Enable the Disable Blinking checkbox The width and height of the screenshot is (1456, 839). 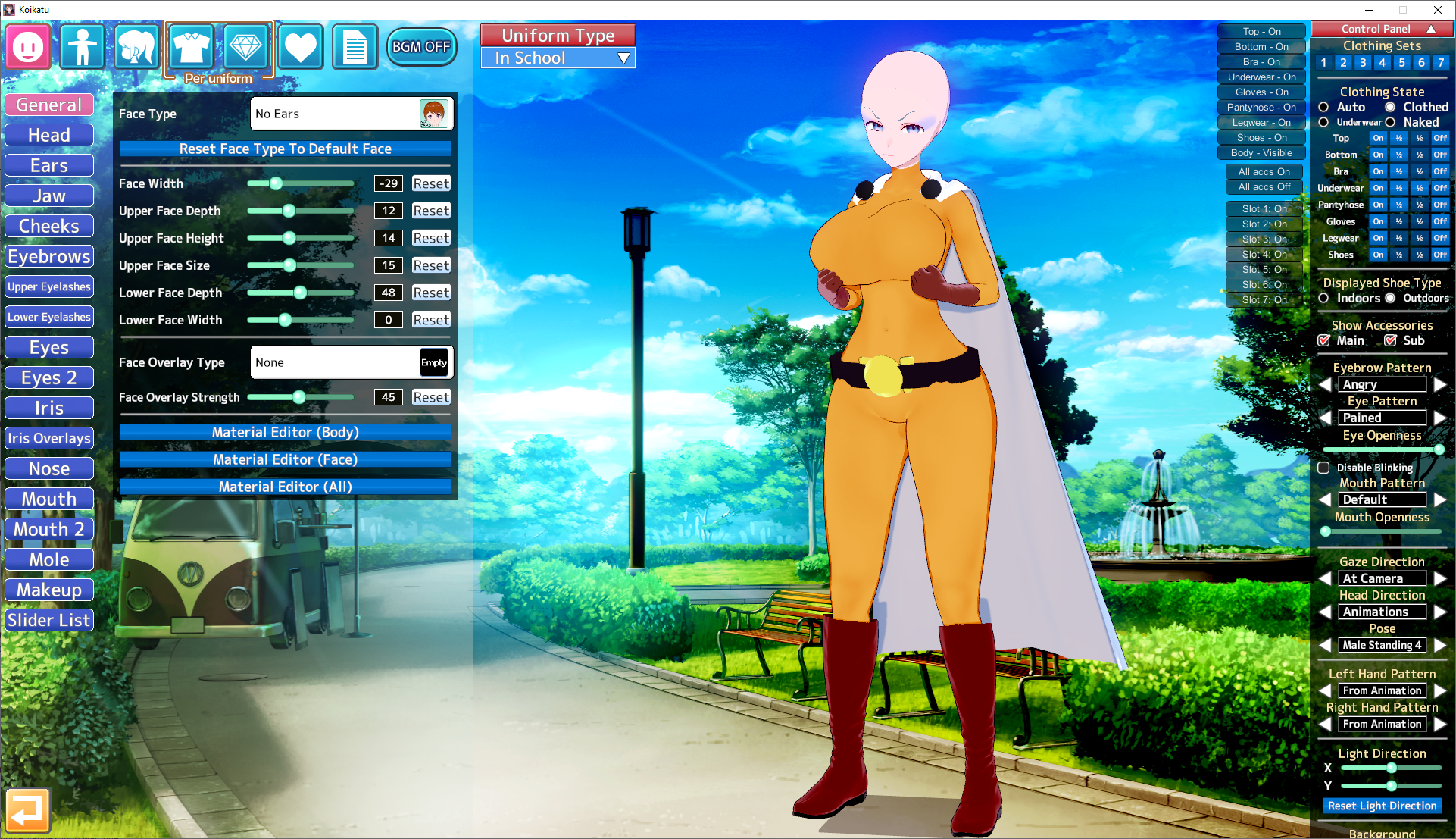[x=1323, y=468]
